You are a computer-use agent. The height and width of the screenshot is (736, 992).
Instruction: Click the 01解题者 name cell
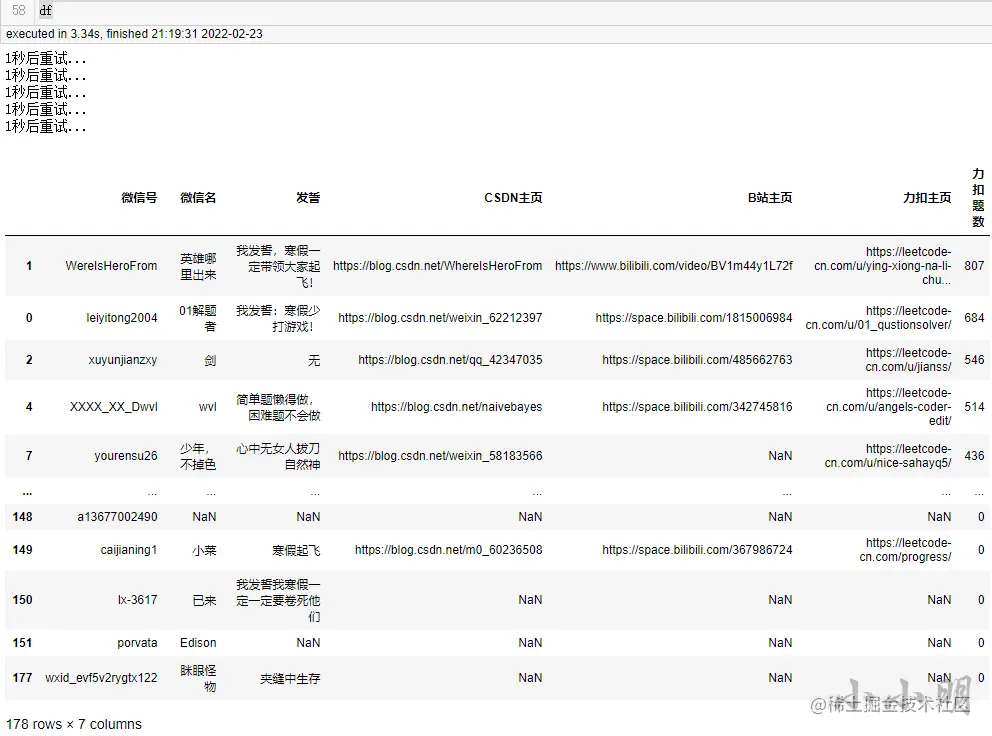[198, 318]
